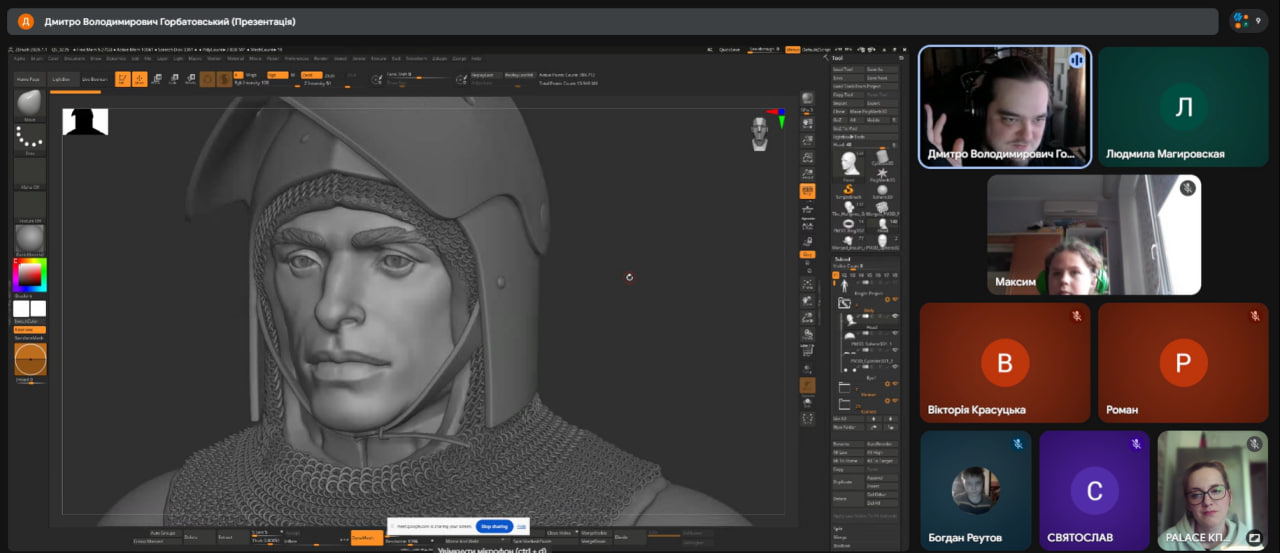This screenshot has width=1280, height=553.
Task: Activate the orange Edit mode button
Action: (x=122, y=79)
